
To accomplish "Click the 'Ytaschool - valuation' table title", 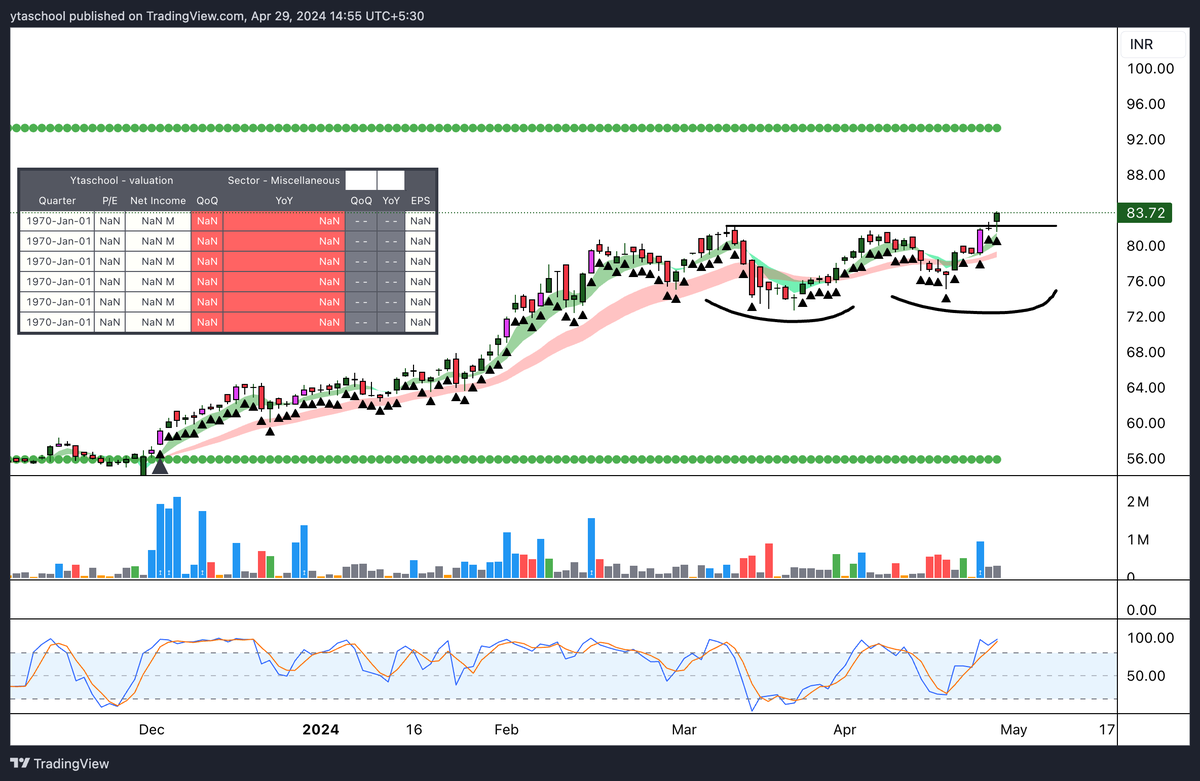I will 120,181.
